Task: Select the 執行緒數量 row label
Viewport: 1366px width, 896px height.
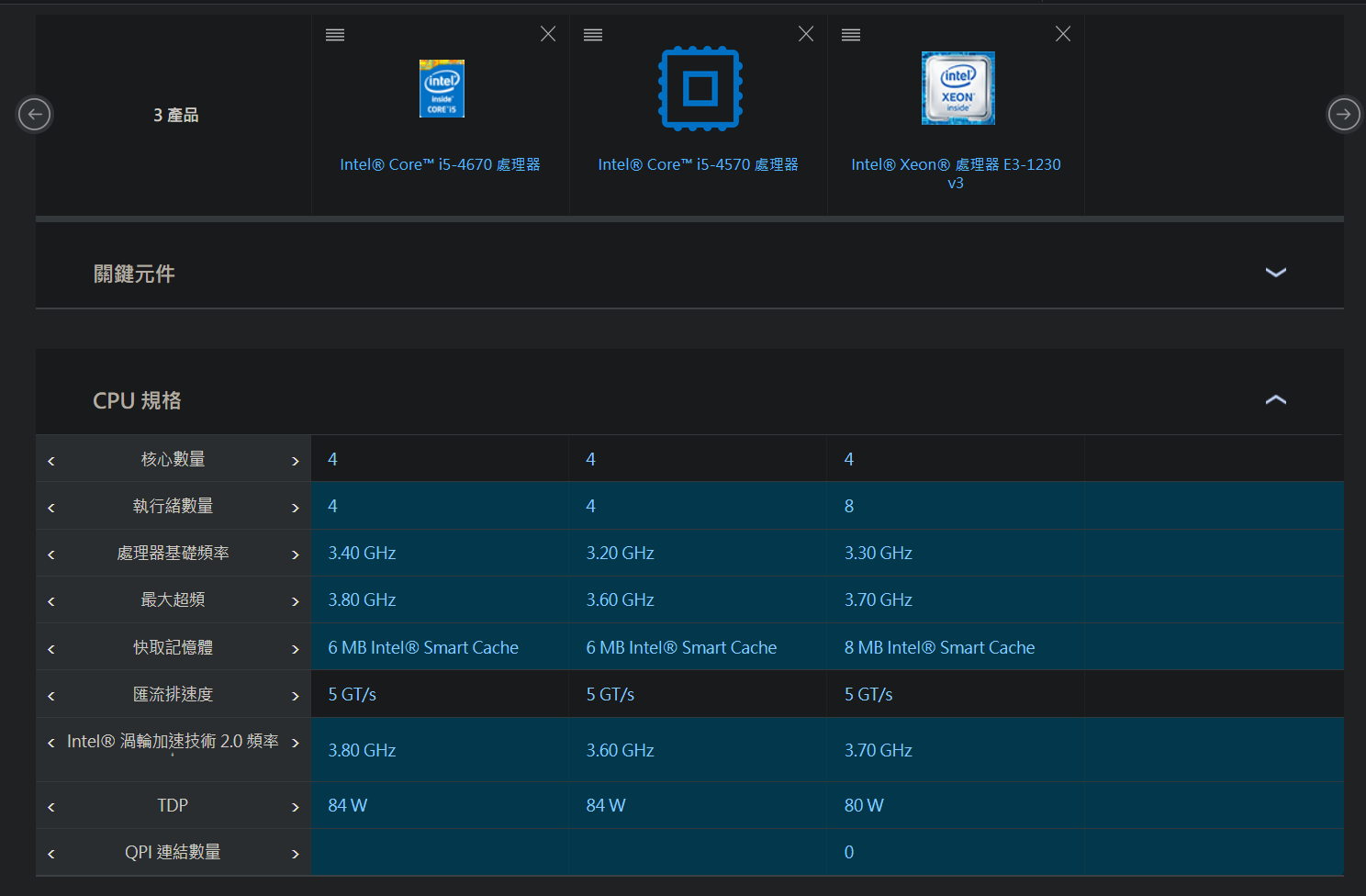Action: pyautogui.click(x=173, y=506)
